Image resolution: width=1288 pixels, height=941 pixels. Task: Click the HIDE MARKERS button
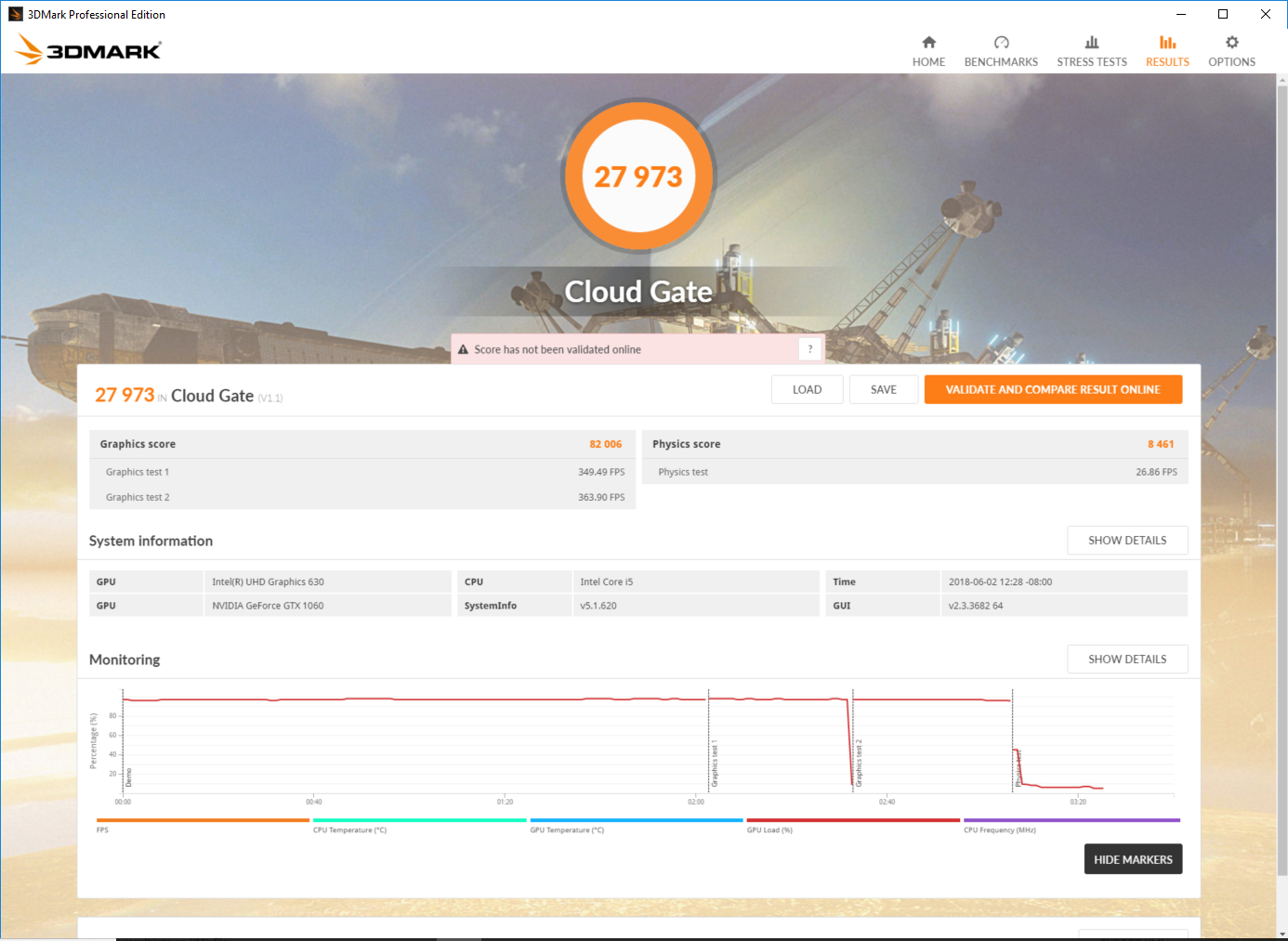(x=1133, y=859)
